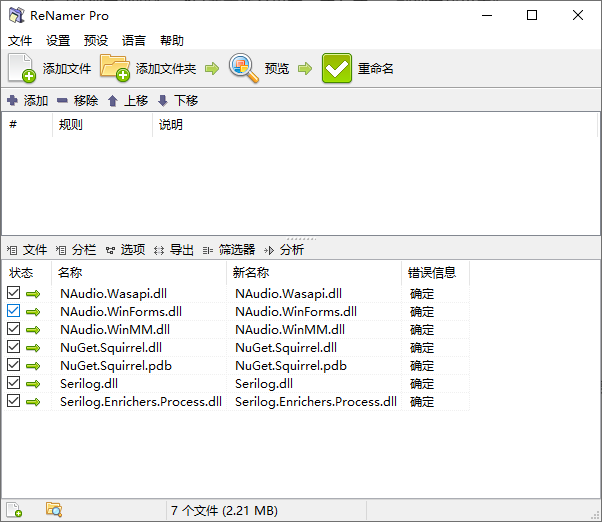Screen dimensions: 602x522
Task: Add a rule with the plus icon
Action: [12, 101]
